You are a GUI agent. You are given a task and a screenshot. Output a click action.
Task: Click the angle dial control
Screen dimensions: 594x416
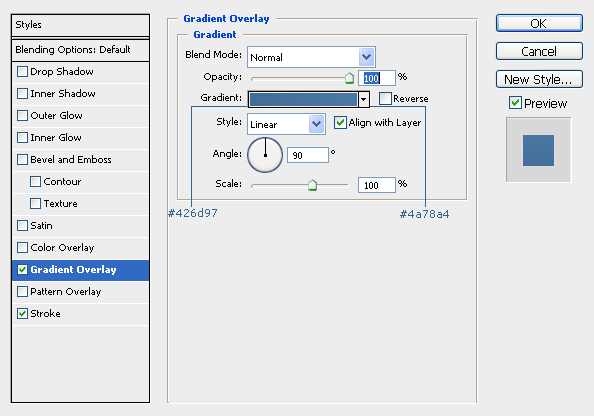(265, 155)
